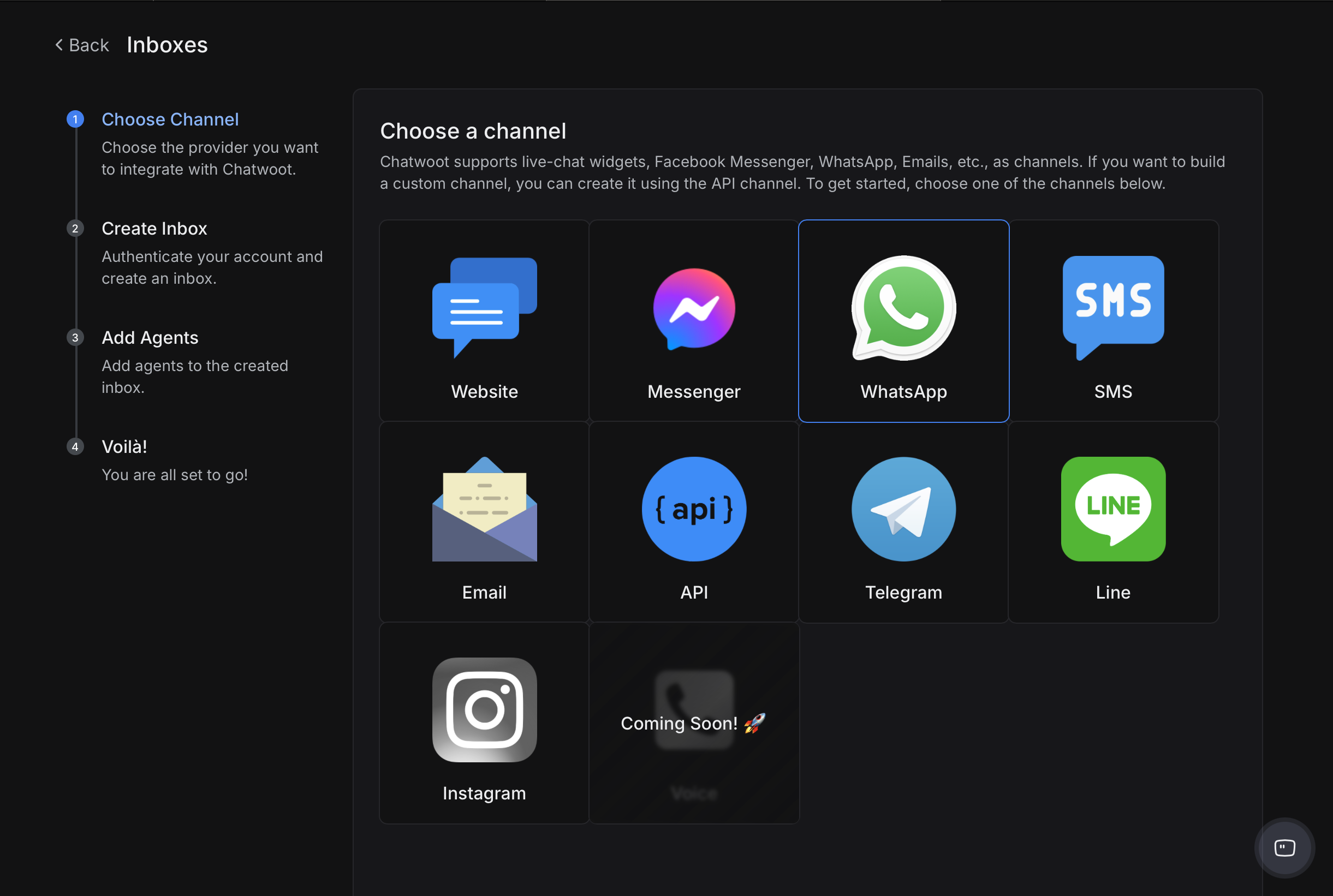Open the chat widget bubble icon
The height and width of the screenshot is (896, 1333).
tap(1284, 847)
